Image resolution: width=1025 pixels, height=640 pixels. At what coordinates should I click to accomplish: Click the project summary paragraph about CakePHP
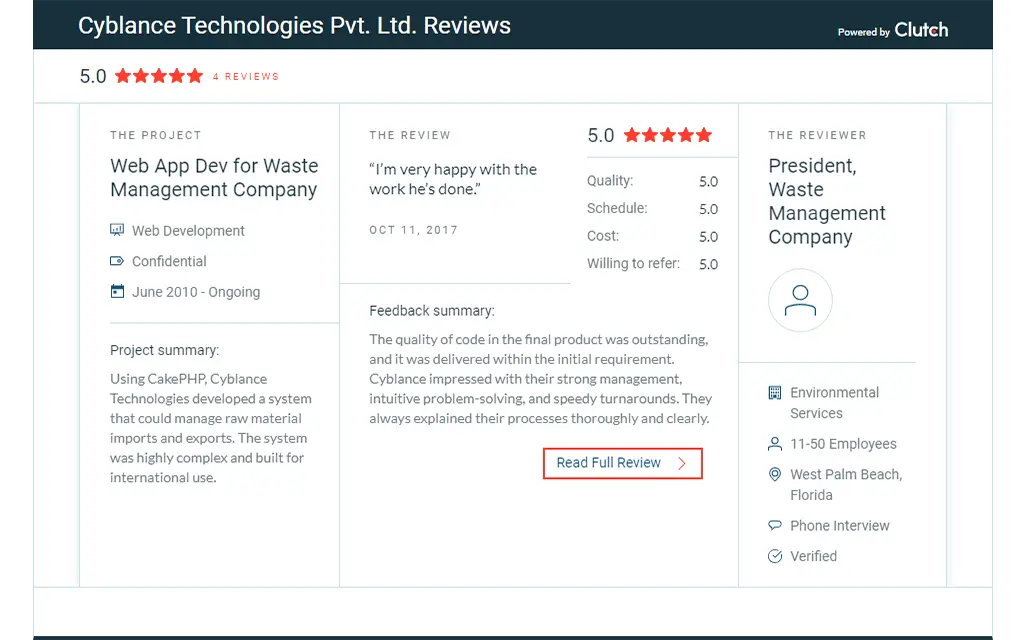[211, 428]
